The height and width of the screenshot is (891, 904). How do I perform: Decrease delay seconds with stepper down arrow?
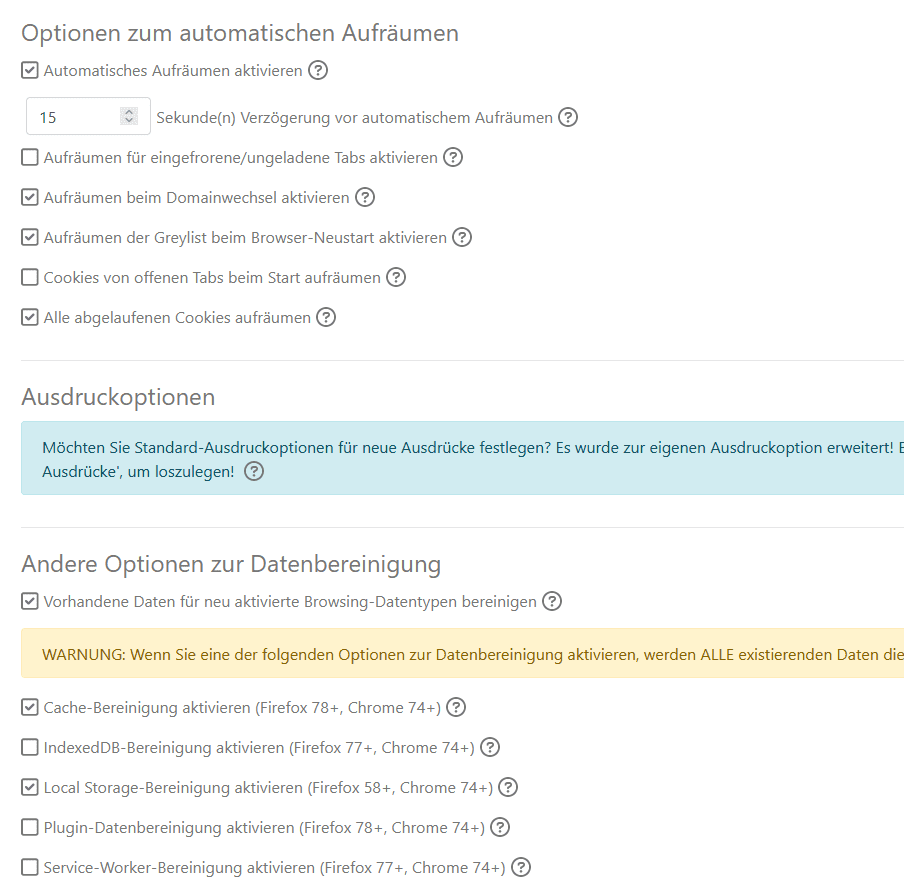pos(129,121)
